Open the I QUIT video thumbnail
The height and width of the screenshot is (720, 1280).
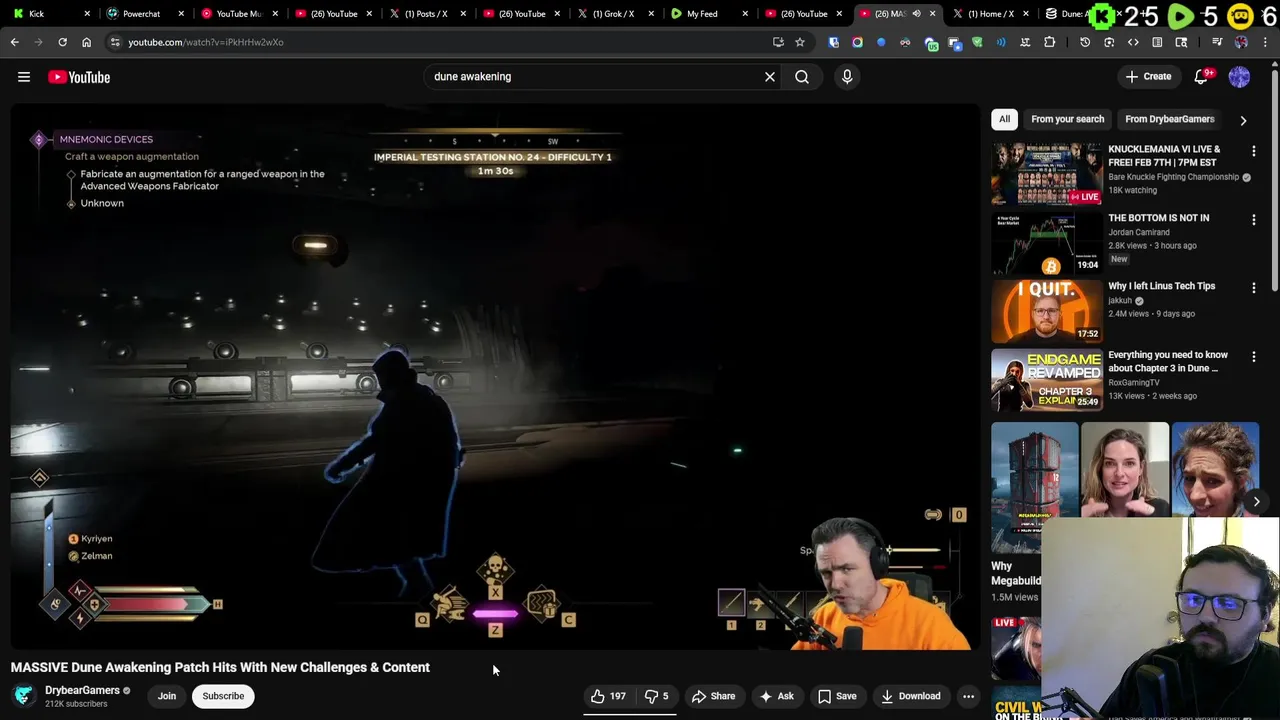1046,310
